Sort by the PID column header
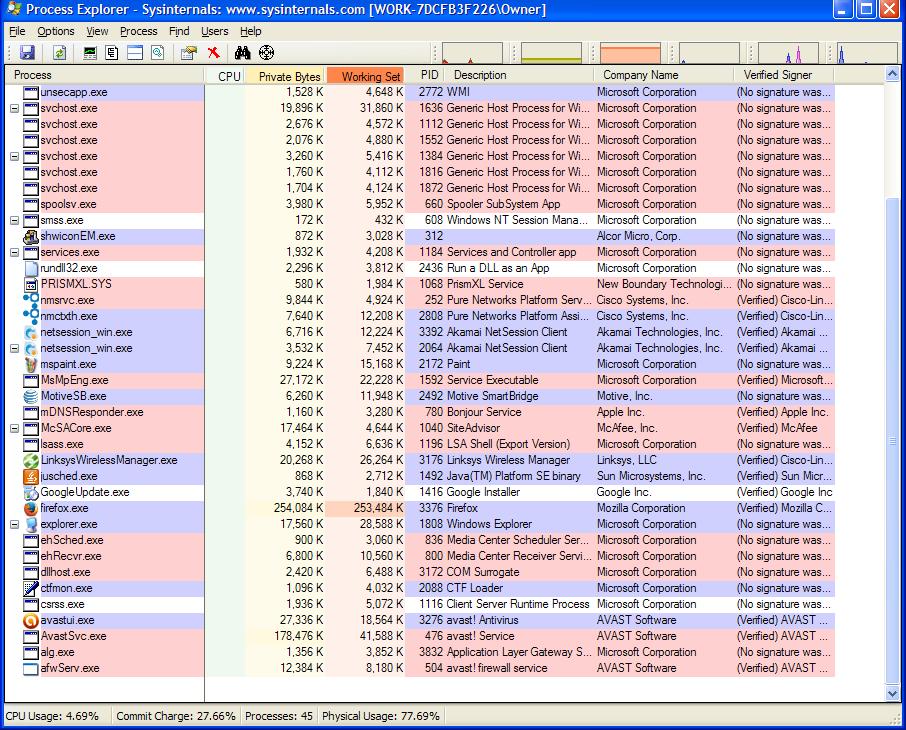Screen dimensions: 906x730 click(425, 75)
